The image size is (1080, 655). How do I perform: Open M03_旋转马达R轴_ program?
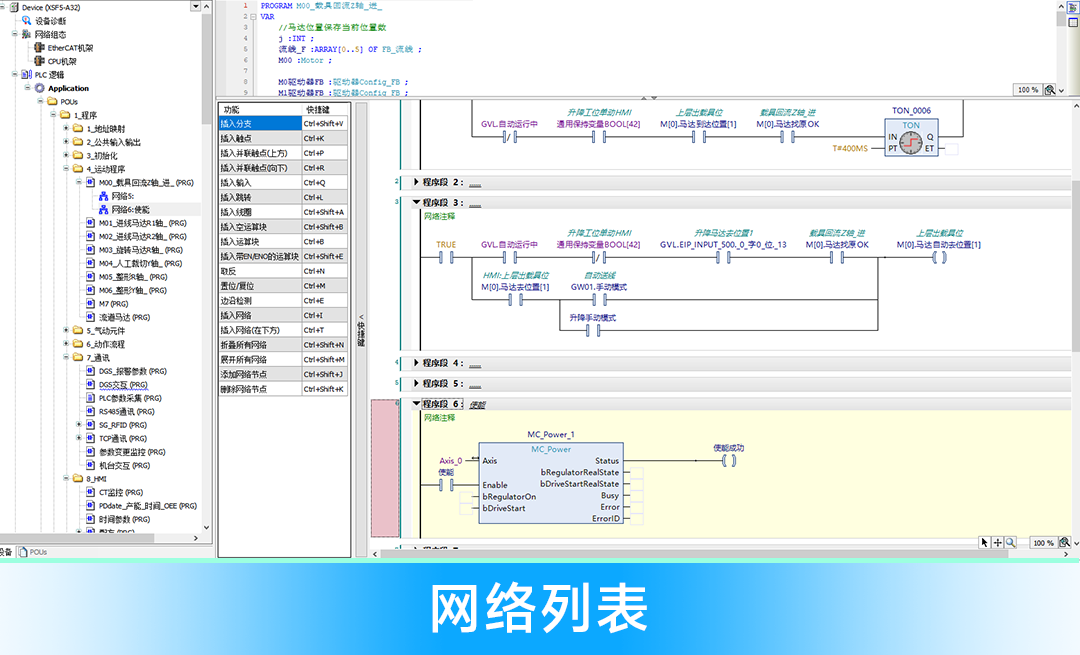tap(140, 250)
